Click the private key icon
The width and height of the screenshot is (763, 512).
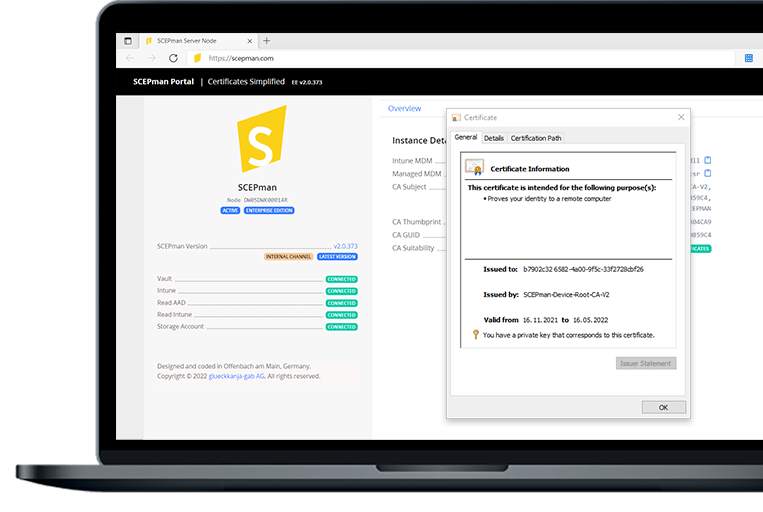click(x=476, y=334)
